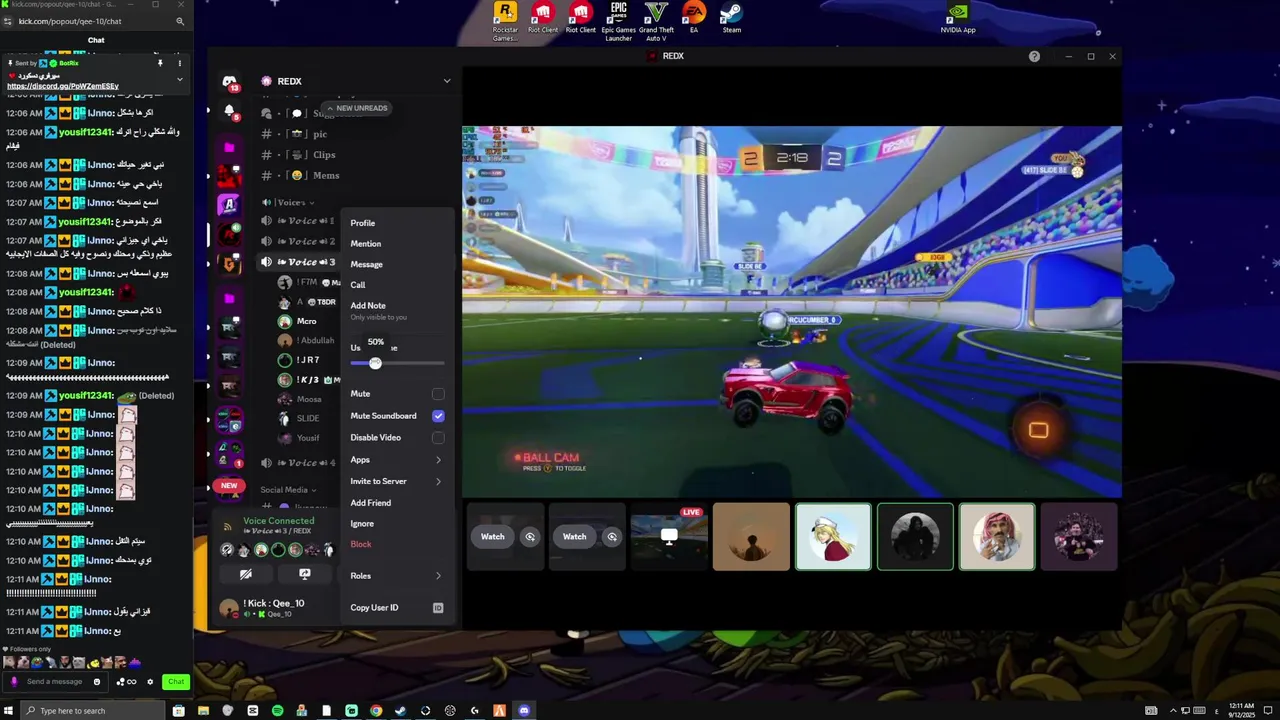The image size is (1280, 720).
Task: Open Grand Theft Auto V shortcut
Action: pos(656,22)
